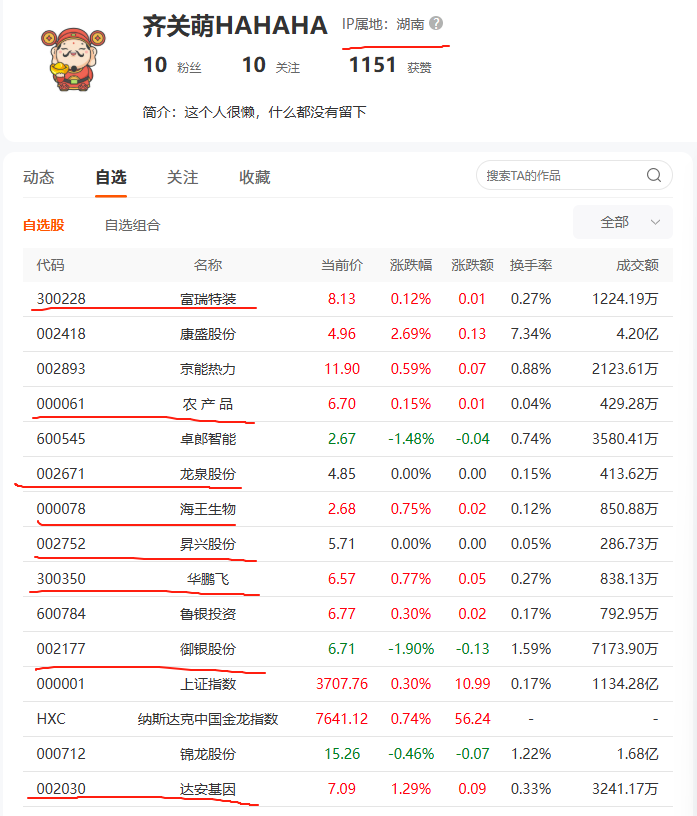This screenshot has height=816, width=697.
Task: Click stock code 000712
Action: 61,754
